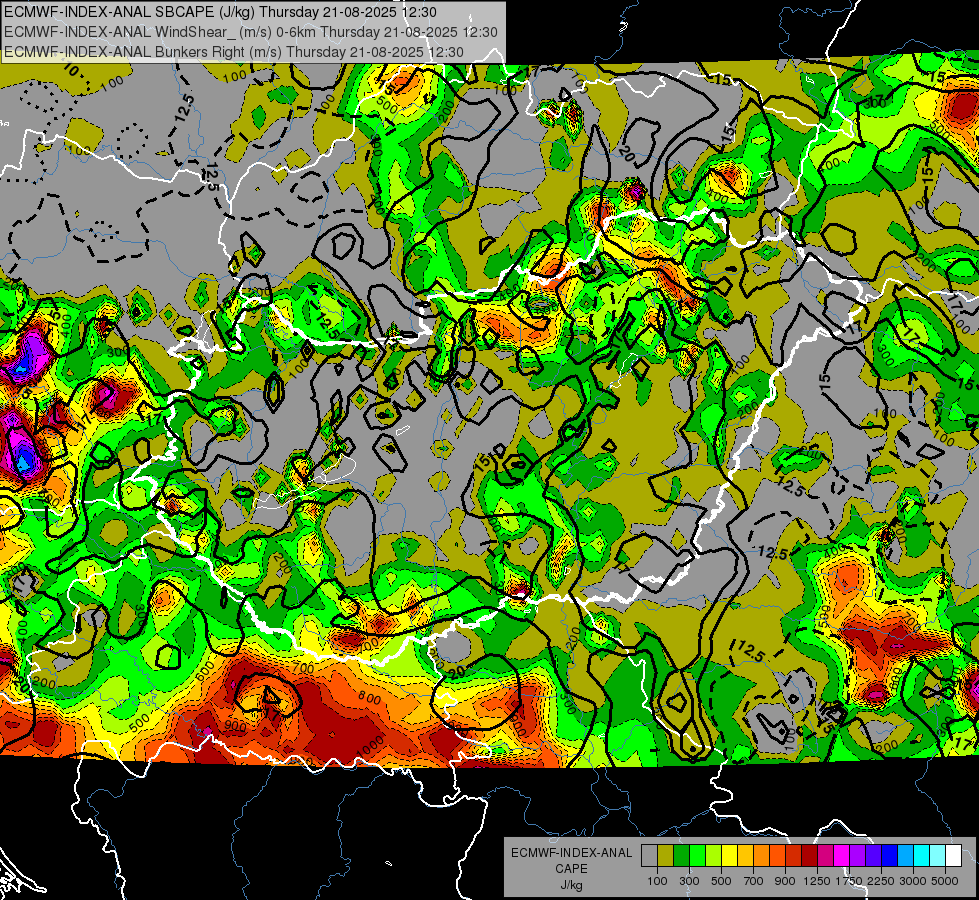Screen dimensions: 979x900
Task: Click the 300 tick label below legend bar
Action: tap(689, 881)
